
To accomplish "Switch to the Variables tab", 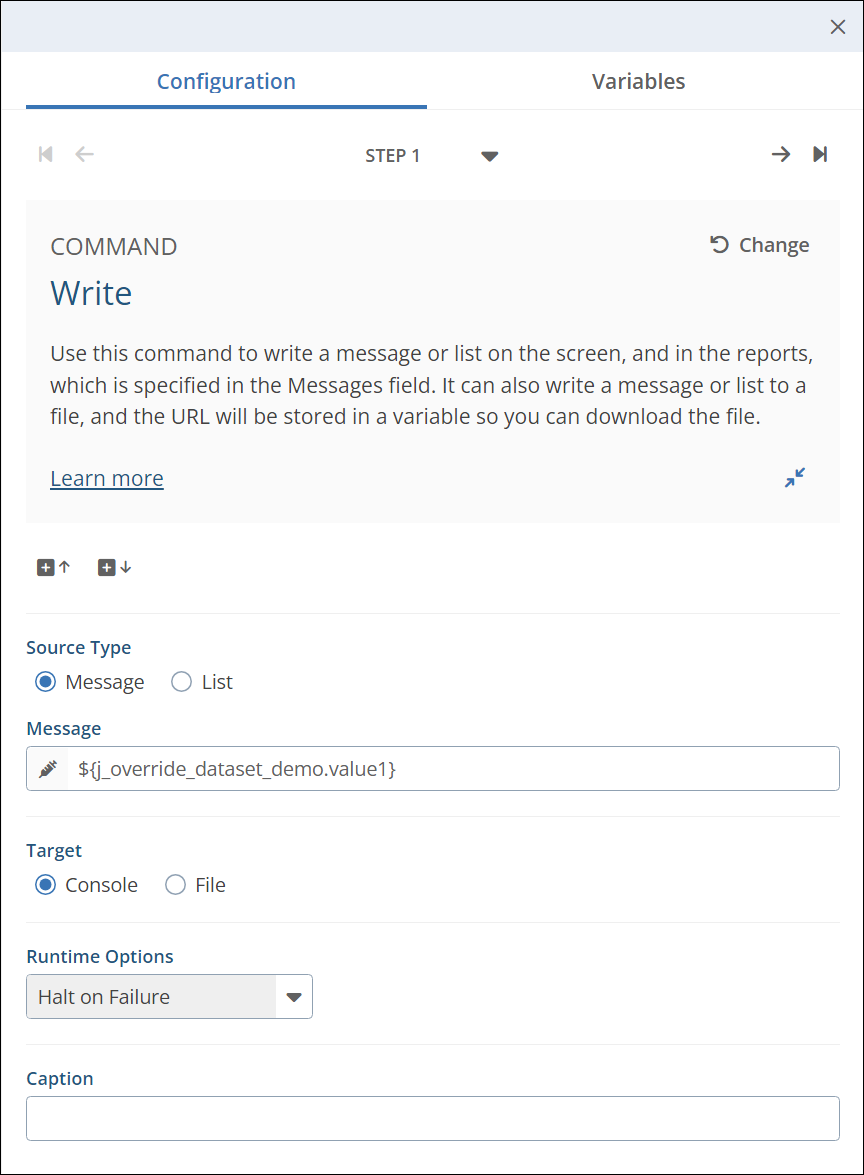I will pyautogui.click(x=638, y=82).
